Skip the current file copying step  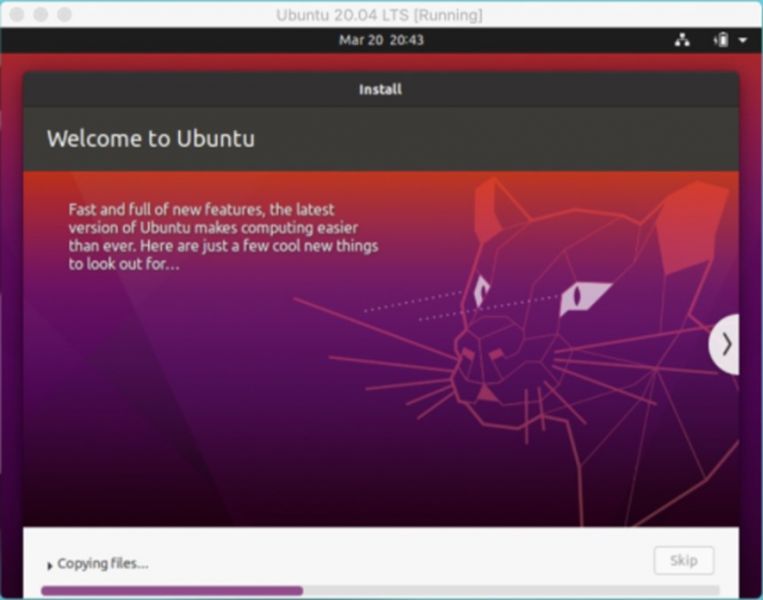(x=684, y=561)
